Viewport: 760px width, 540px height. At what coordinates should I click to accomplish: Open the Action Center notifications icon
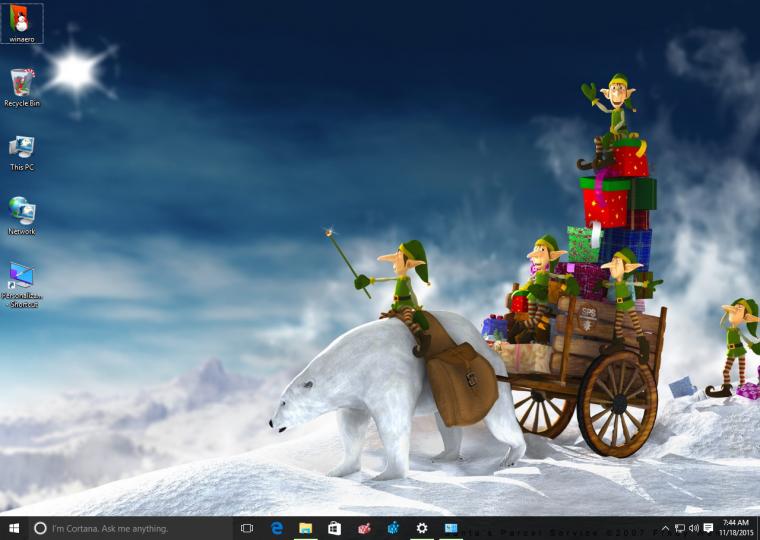coord(708,528)
